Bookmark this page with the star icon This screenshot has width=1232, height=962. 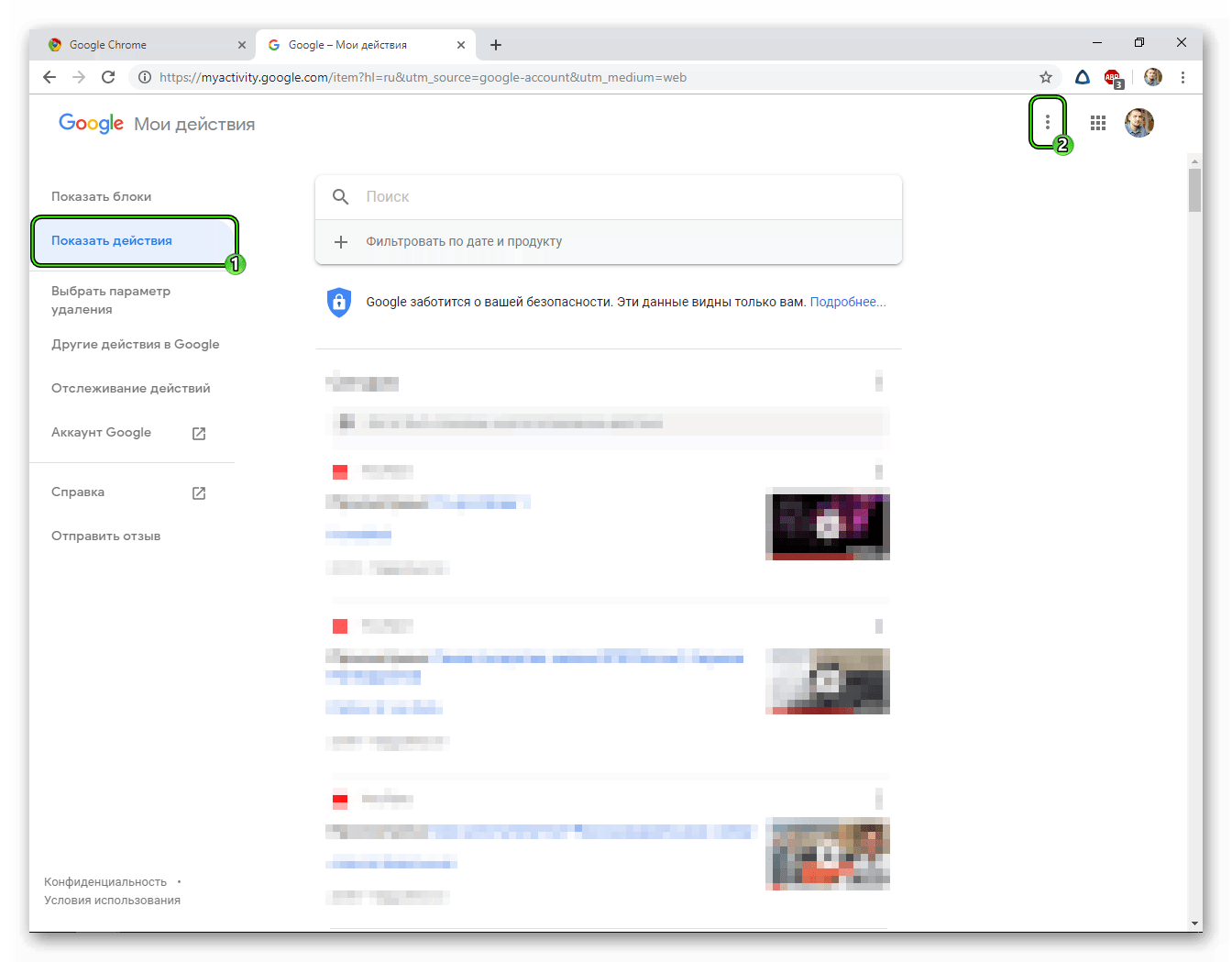click(x=1046, y=77)
